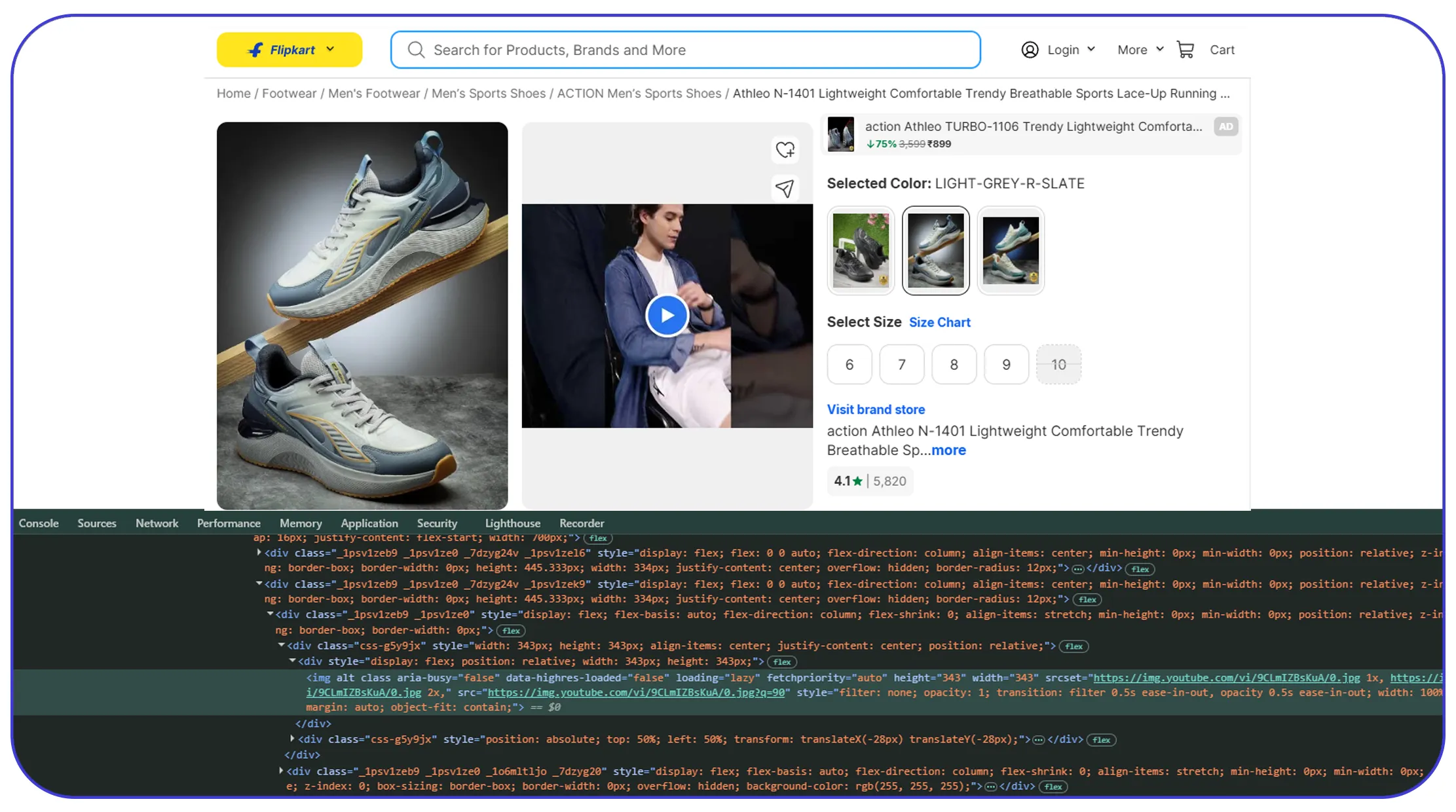Expand the Login dropdown chevron
This screenshot has width=1456, height=812.
click(x=1091, y=49)
